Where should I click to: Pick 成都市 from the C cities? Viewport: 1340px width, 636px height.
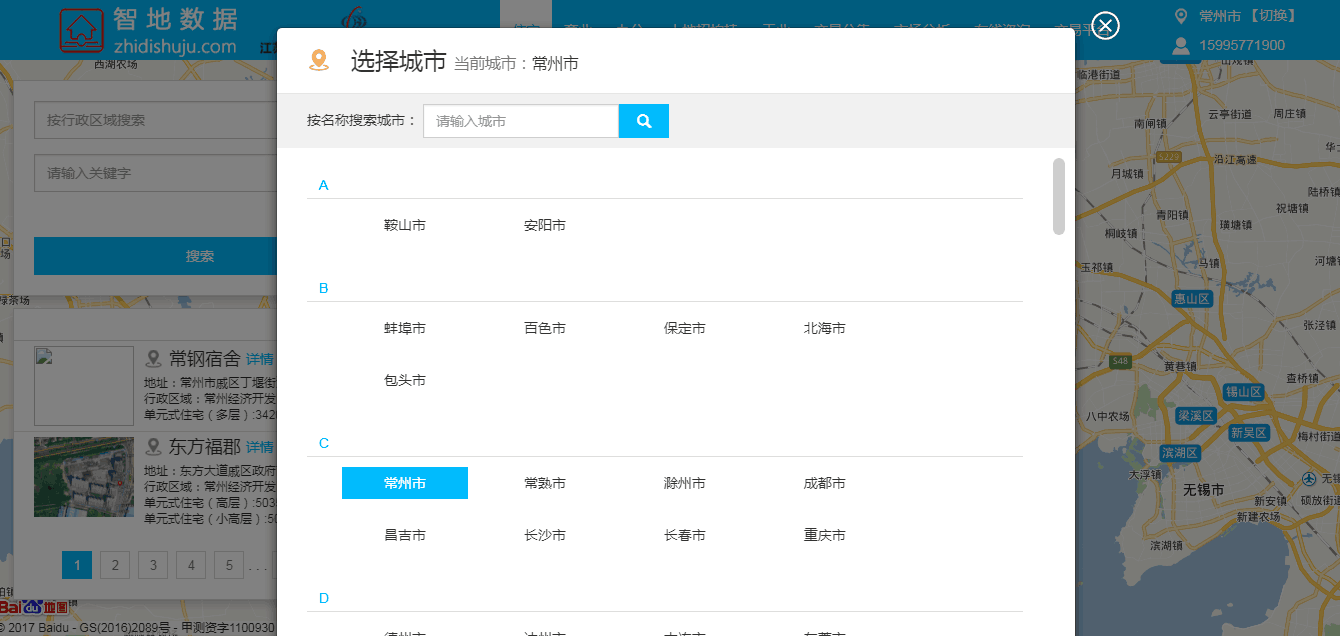[x=825, y=484]
